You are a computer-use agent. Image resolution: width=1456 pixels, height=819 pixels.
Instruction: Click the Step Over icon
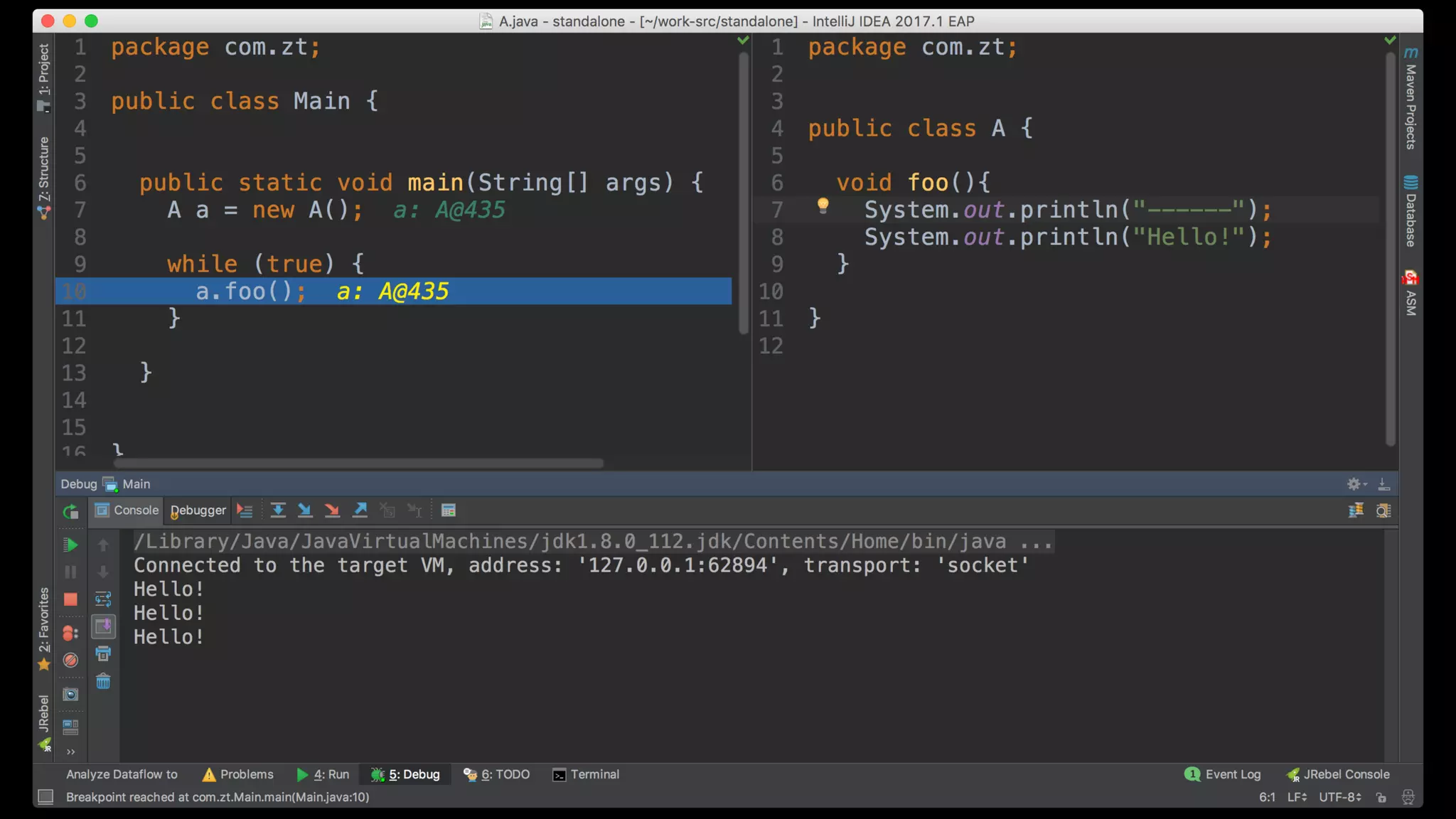(278, 510)
